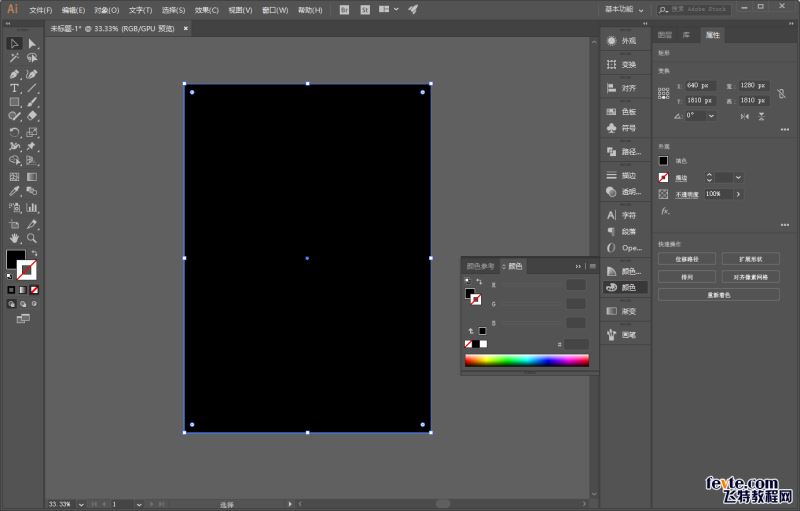Select the Zoom magnifier tool
Screen dimensions: 800x511
coord(32,238)
